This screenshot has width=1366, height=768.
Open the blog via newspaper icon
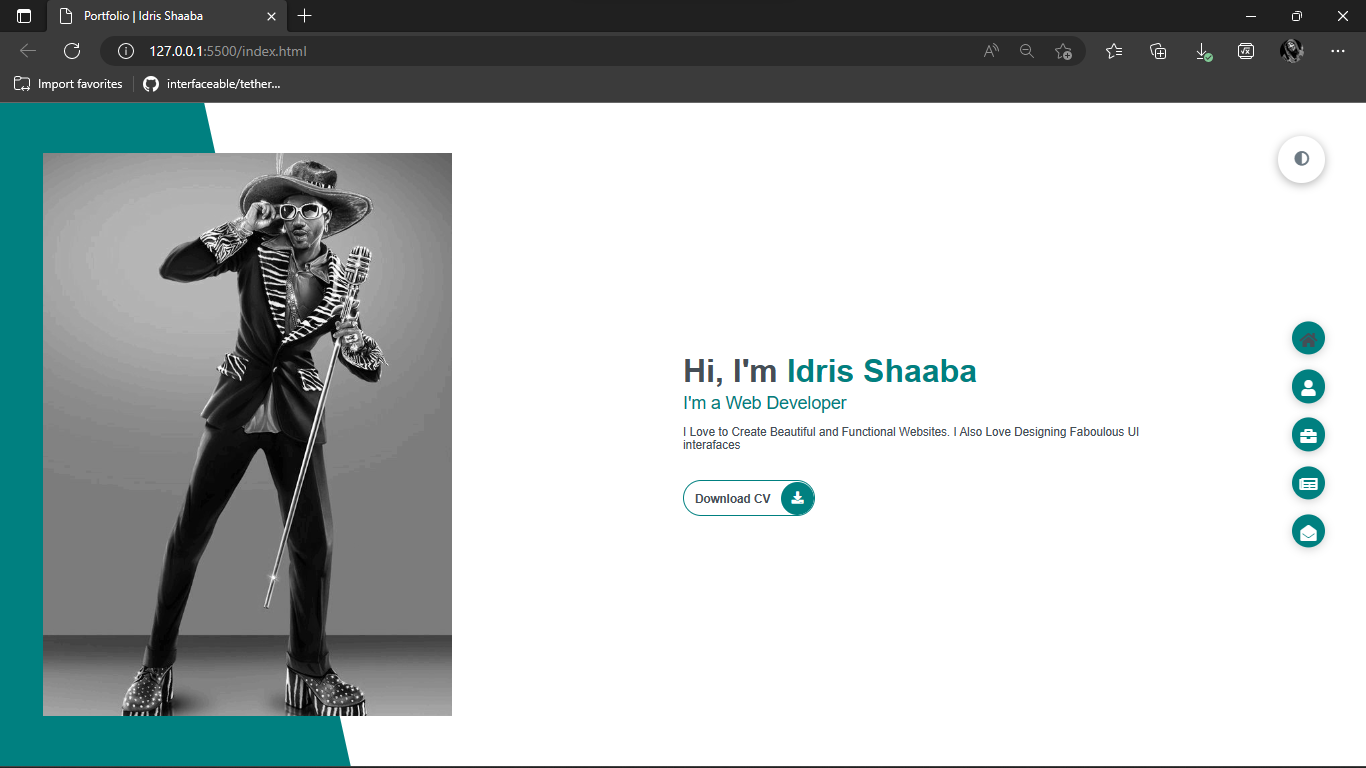(1308, 483)
